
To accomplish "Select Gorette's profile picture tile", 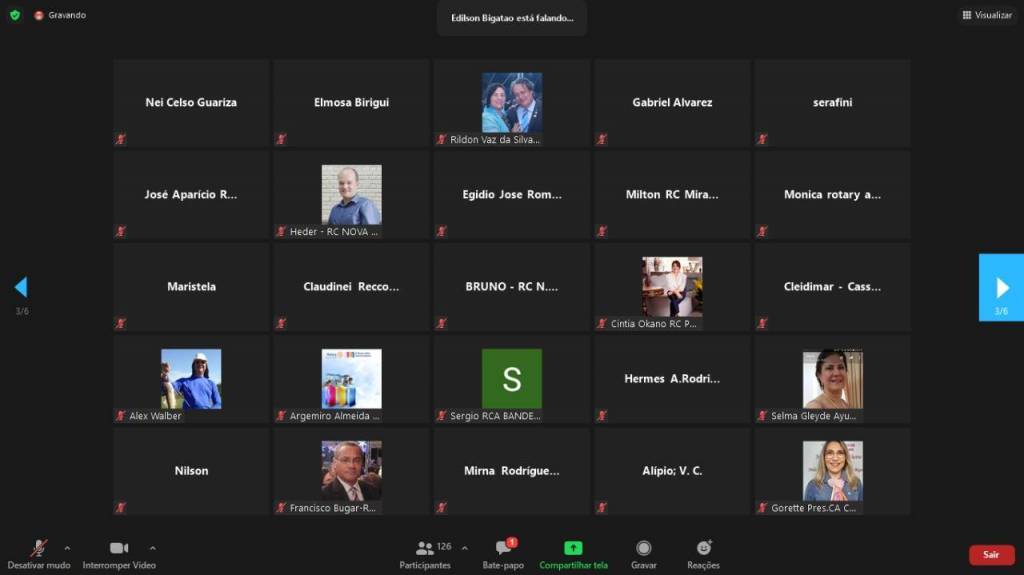I will [832, 471].
